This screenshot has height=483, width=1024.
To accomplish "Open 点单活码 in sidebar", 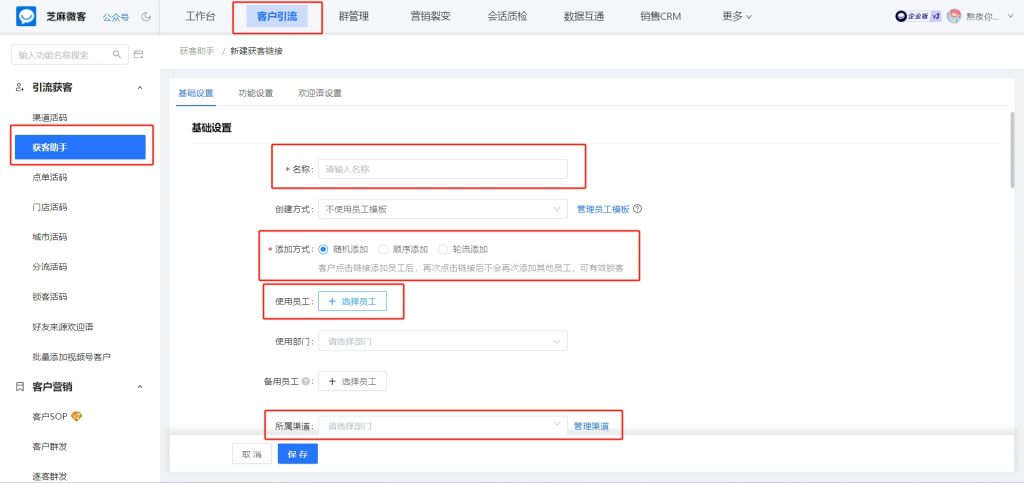I will [x=50, y=178].
